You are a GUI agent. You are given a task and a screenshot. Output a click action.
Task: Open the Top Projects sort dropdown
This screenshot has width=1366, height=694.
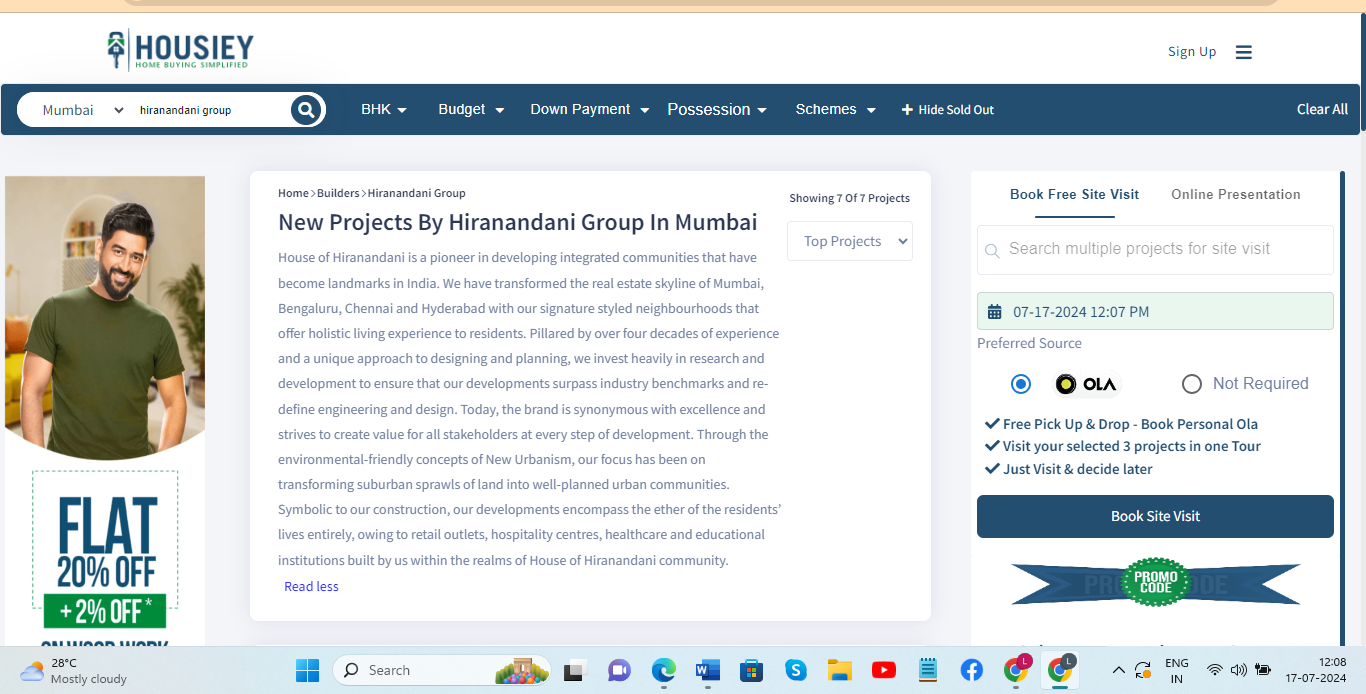coord(850,241)
